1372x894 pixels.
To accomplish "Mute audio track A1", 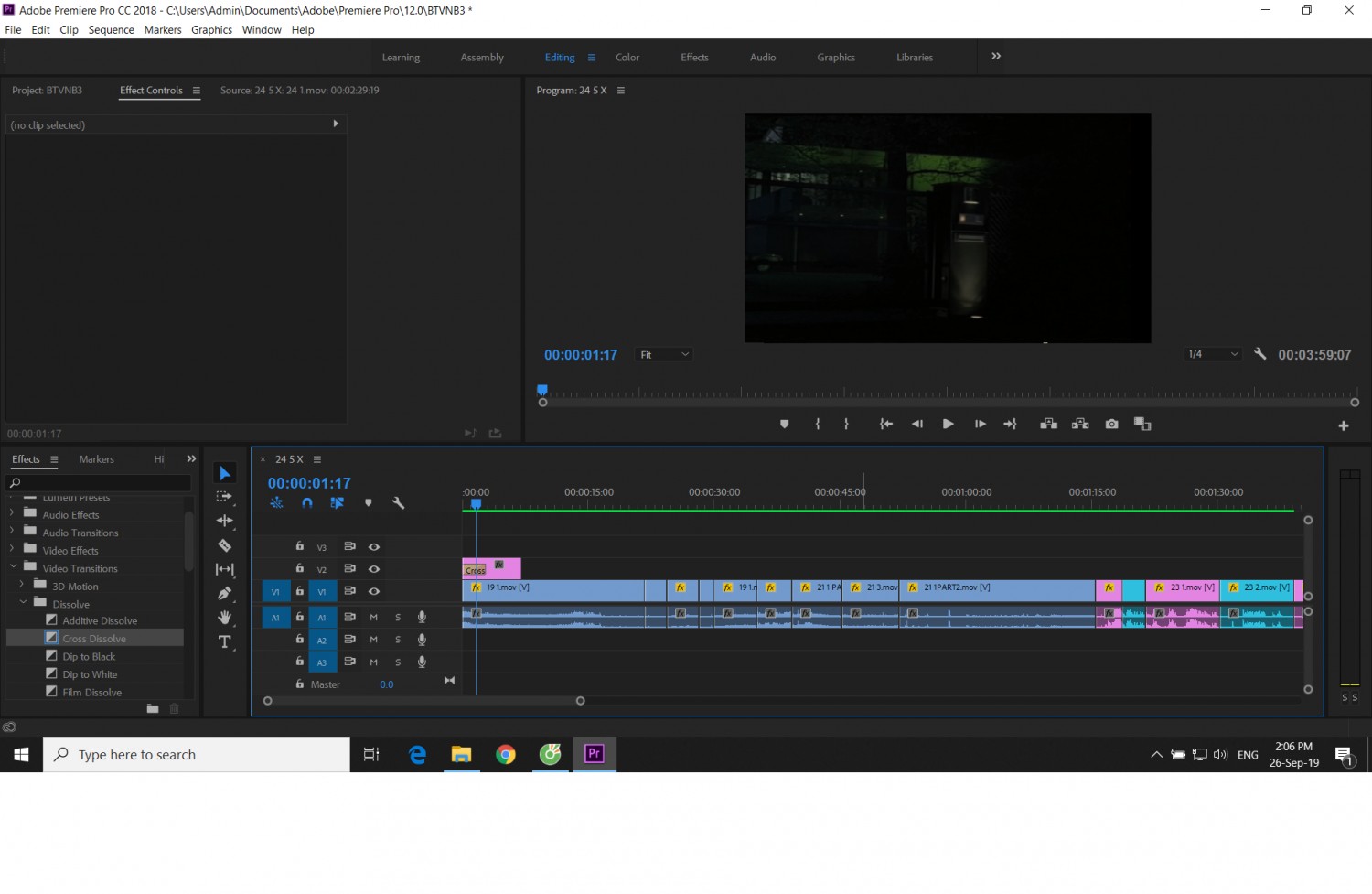I will coord(373,617).
